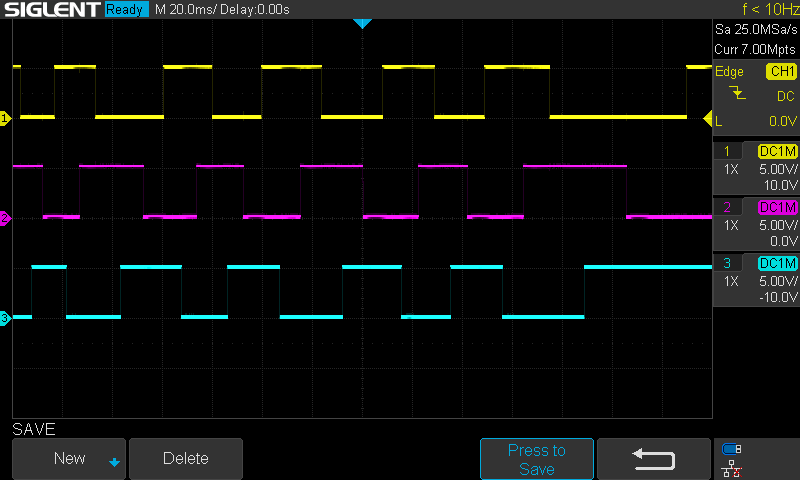Select the channel 1 ground level marker

tap(5, 118)
